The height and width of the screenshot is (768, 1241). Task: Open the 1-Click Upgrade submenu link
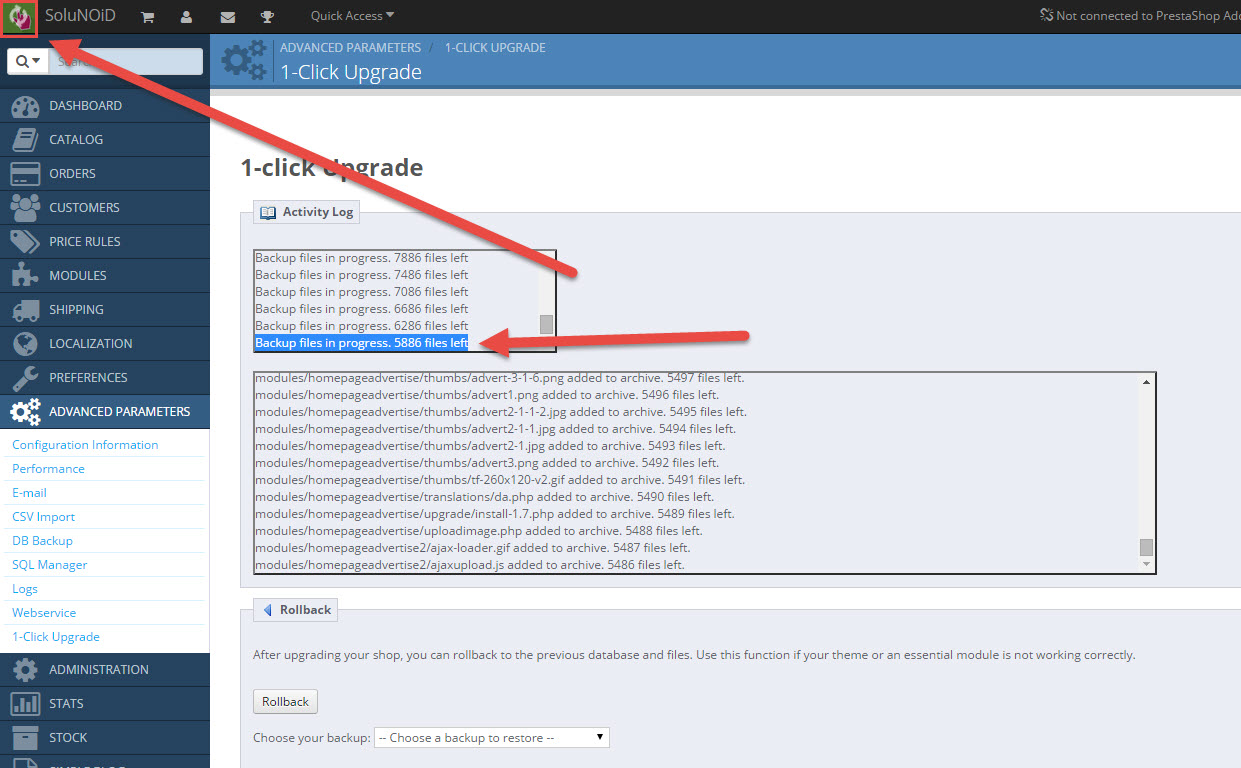56,637
